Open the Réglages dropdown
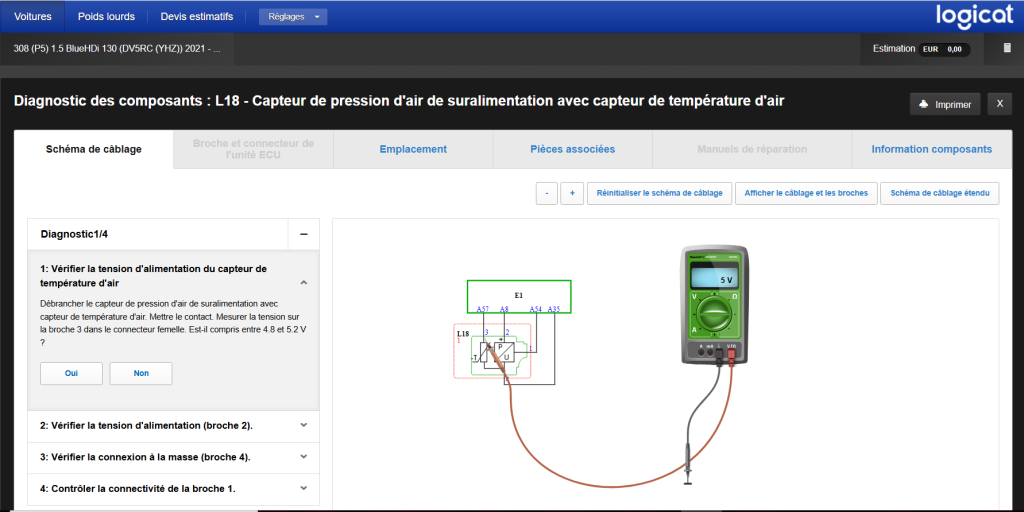Screen dimensions: 1024x512 click(x=292, y=17)
